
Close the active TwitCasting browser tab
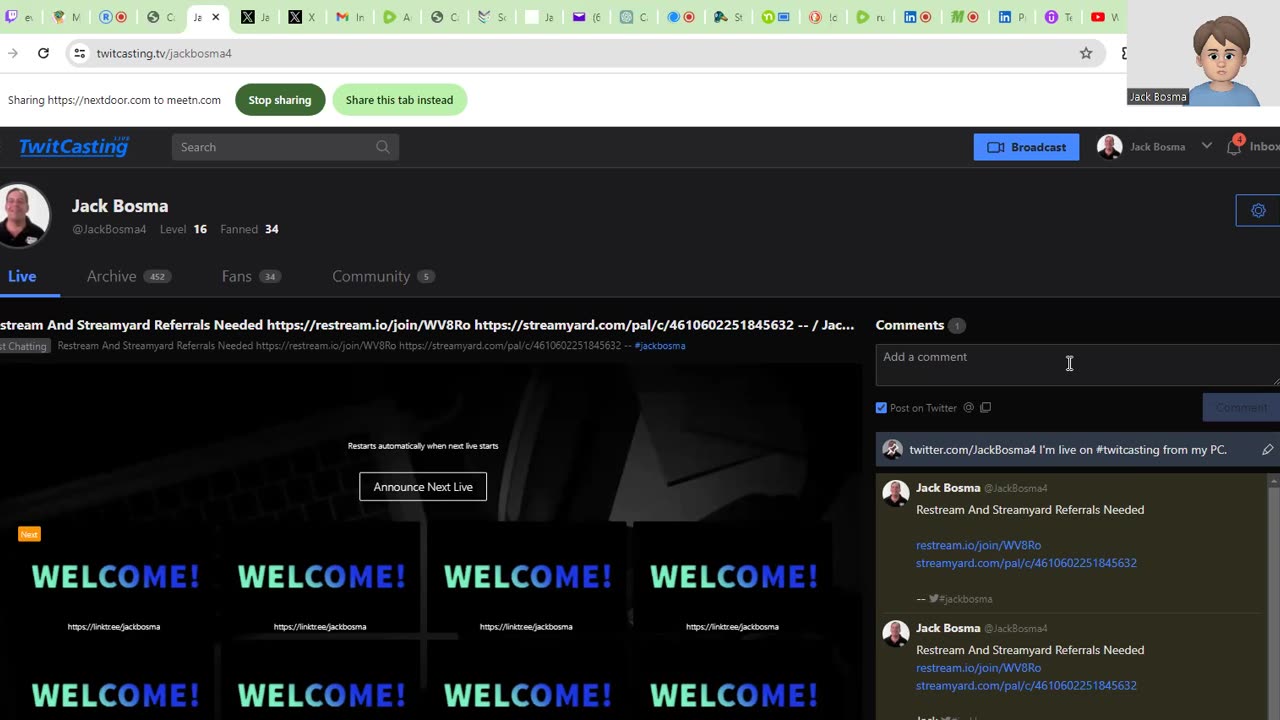pyautogui.click(x=215, y=17)
